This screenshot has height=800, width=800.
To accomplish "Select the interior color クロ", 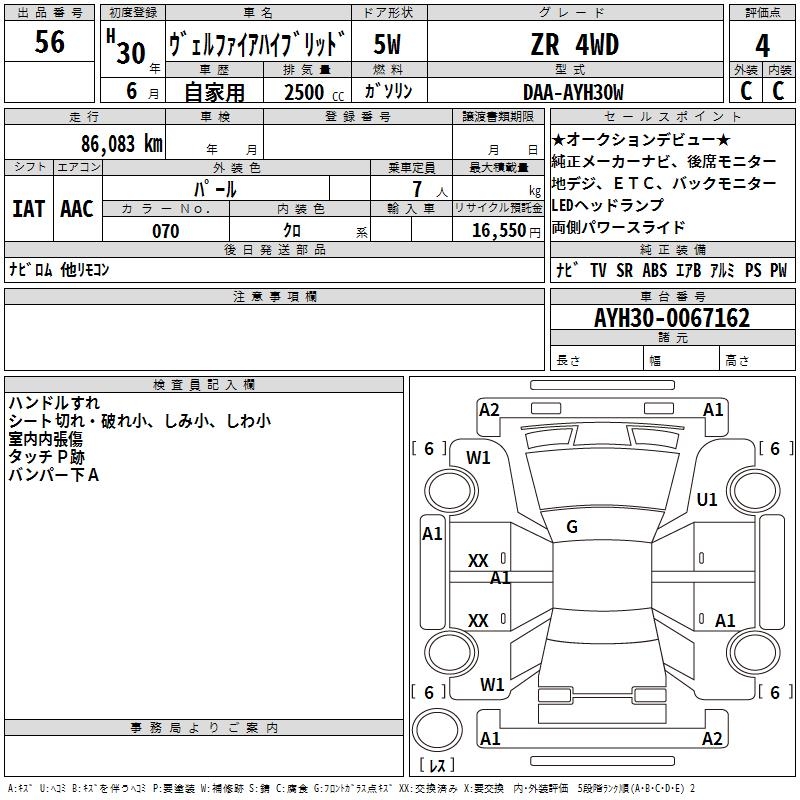I will tap(292, 230).
